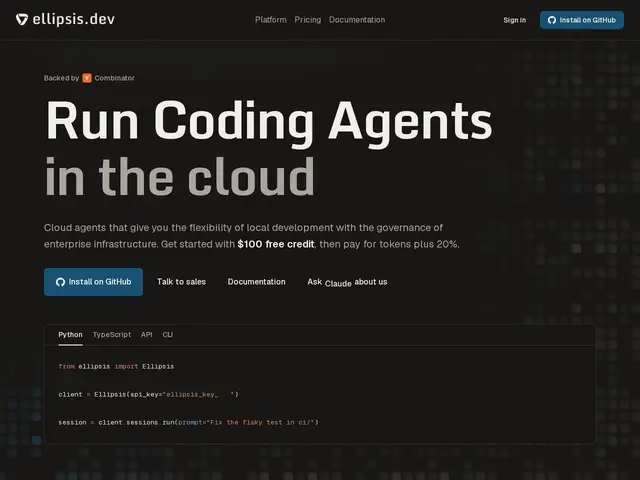Click Install on GitHub in header
Screen dimensions: 640x480
pyautogui.click(x=582, y=20)
